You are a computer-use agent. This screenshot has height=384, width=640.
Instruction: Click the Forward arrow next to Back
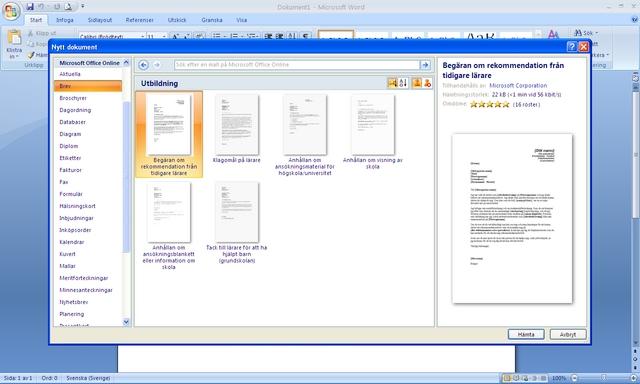(157, 65)
